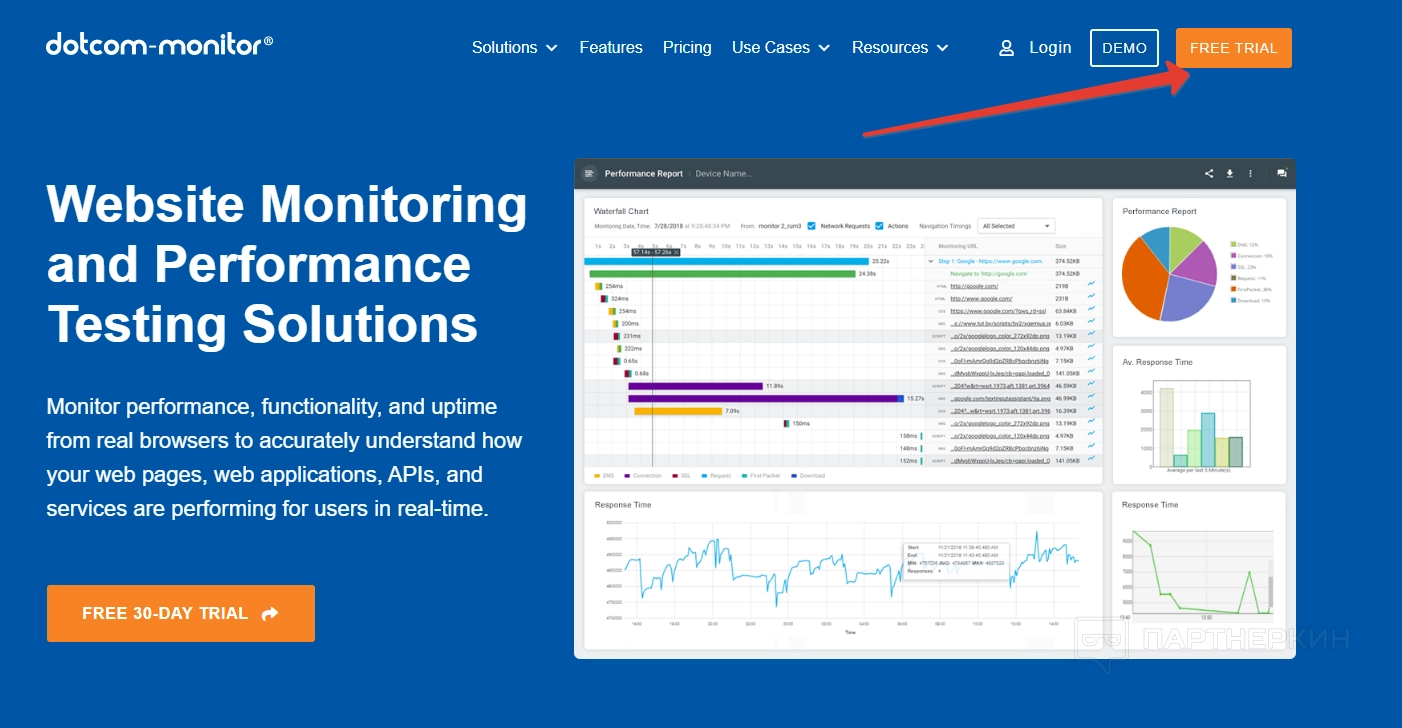1402x728 pixels.
Task: Click the Connection legend swatch under waterfall
Action: [x=627, y=475]
